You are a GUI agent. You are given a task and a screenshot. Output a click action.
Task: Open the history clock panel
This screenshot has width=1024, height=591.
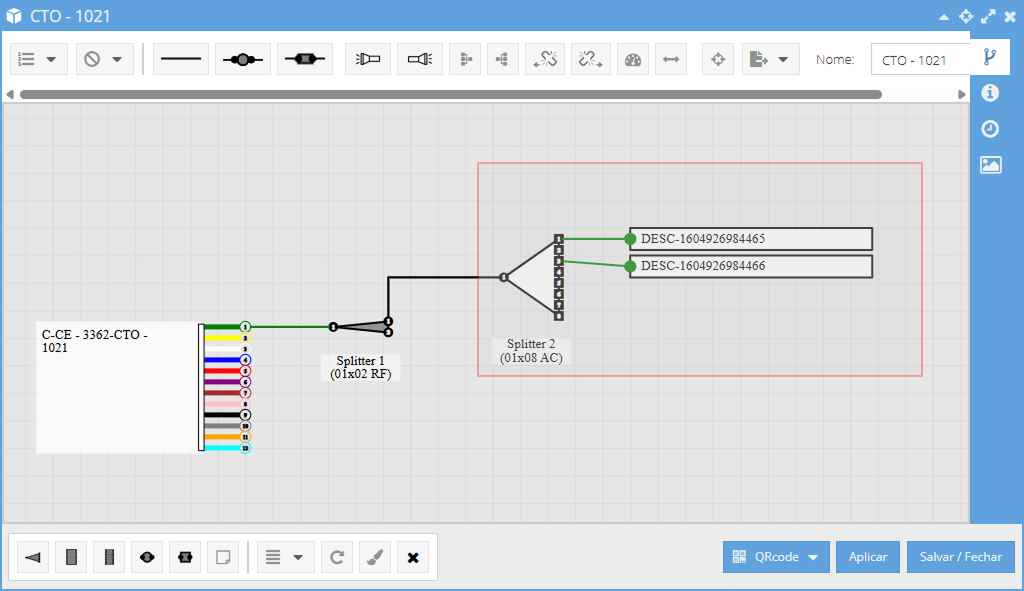coord(990,129)
